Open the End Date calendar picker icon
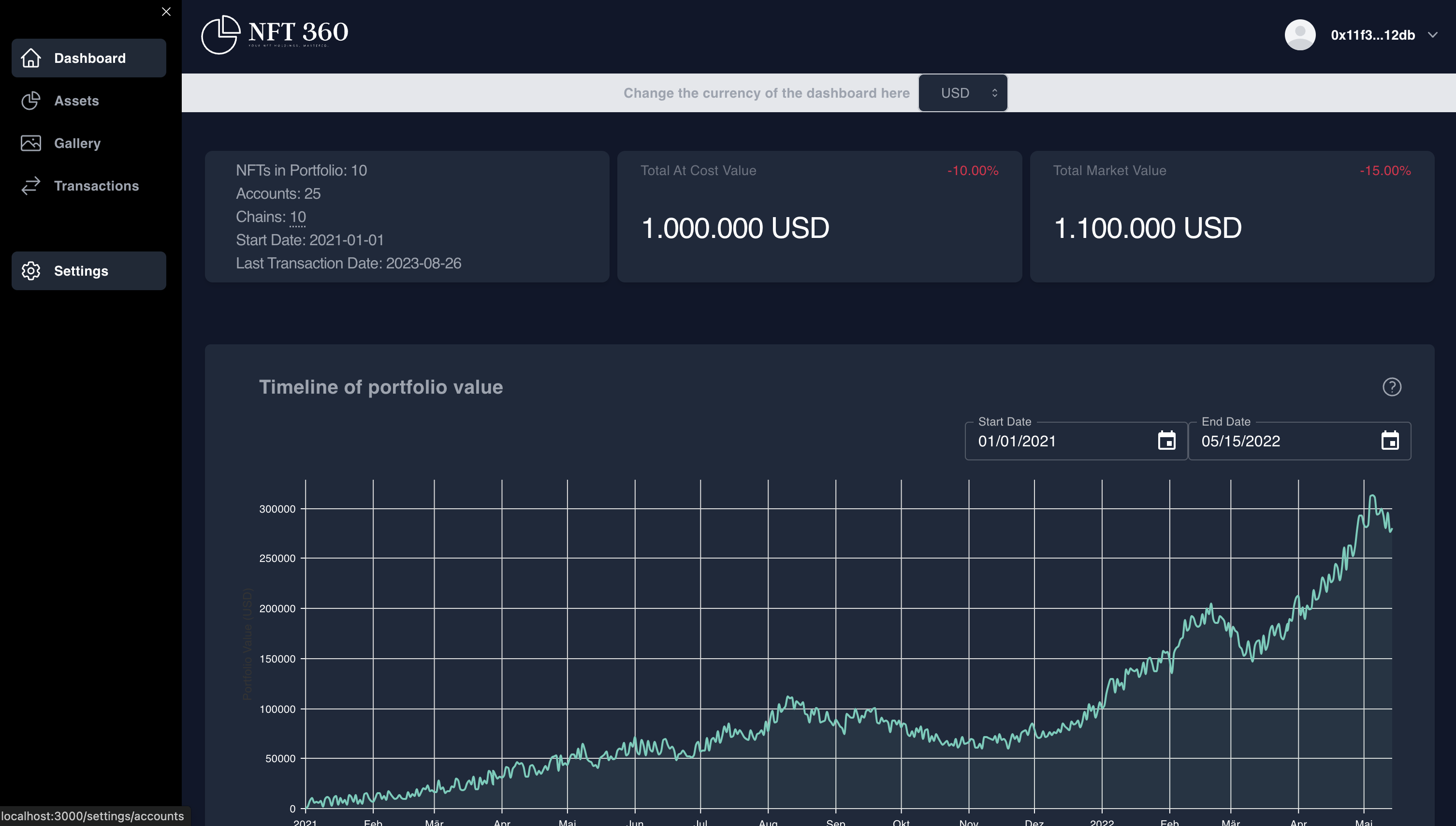This screenshot has width=1456, height=826. click(x=1390, y=441)
